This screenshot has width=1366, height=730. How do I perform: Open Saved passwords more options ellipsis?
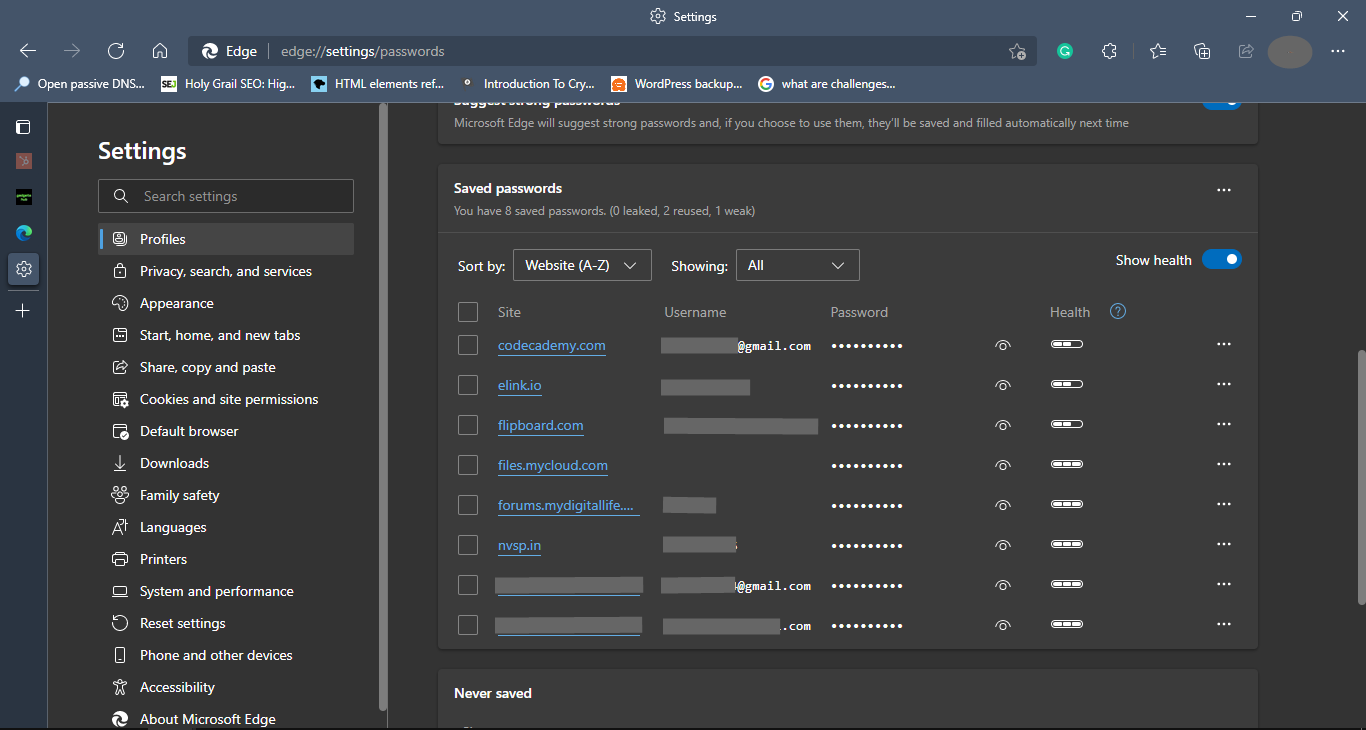tap(1223, 190)
